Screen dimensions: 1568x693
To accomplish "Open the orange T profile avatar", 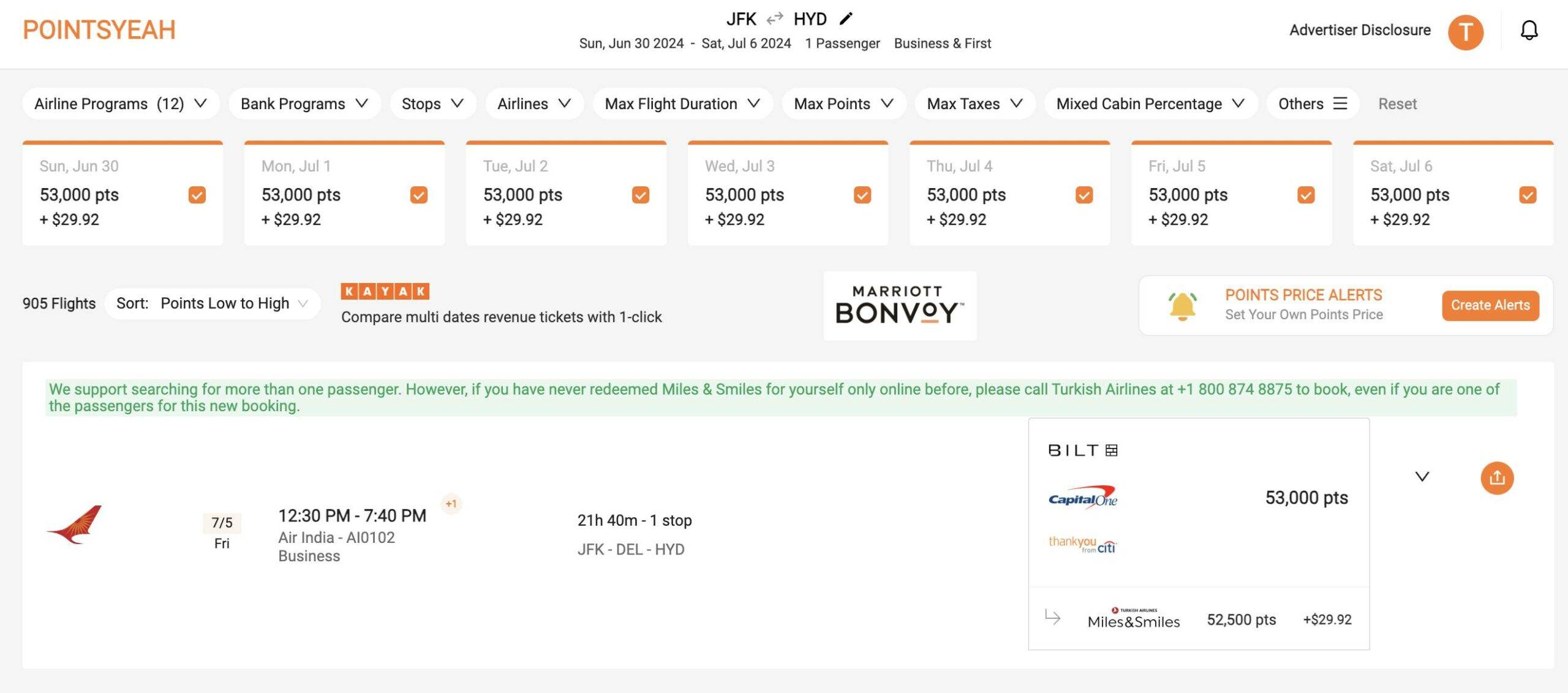I will click(1465, 32).
